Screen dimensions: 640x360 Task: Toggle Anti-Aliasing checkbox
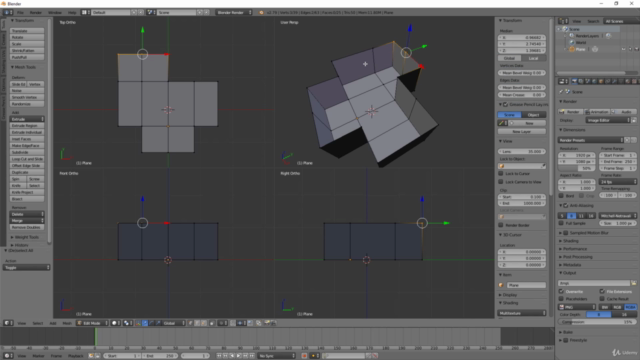[x=566, y=206]
